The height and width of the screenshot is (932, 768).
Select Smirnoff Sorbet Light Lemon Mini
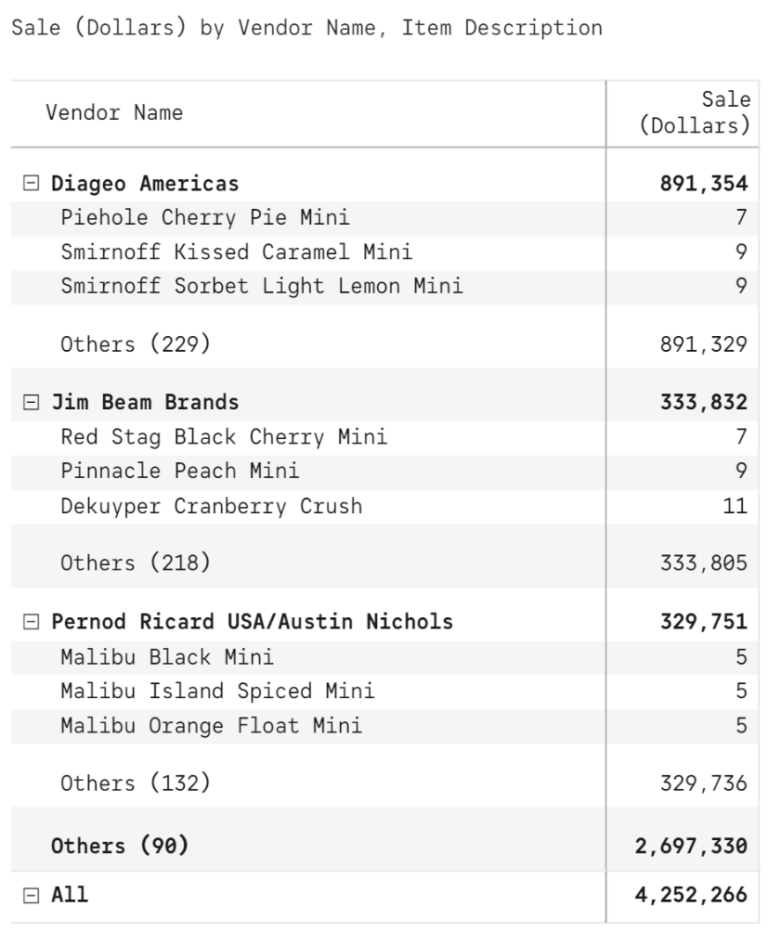click(261, 286)
